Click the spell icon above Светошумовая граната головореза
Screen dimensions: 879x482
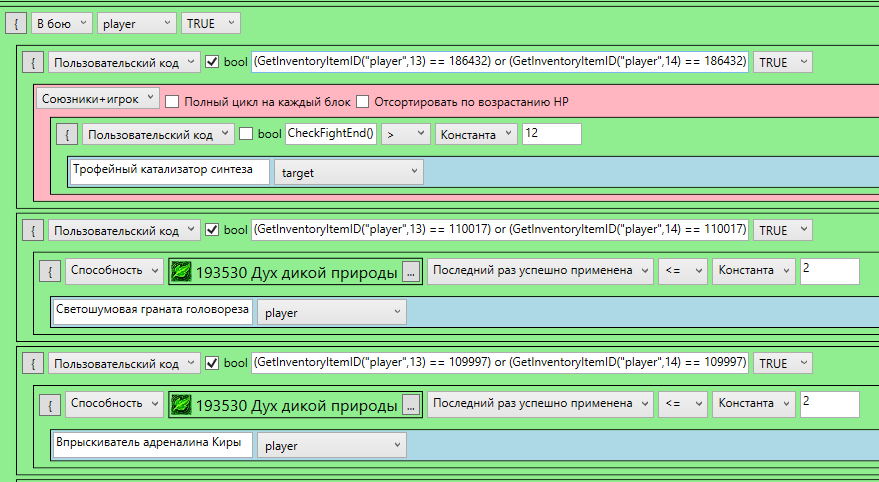pos(181,271)
